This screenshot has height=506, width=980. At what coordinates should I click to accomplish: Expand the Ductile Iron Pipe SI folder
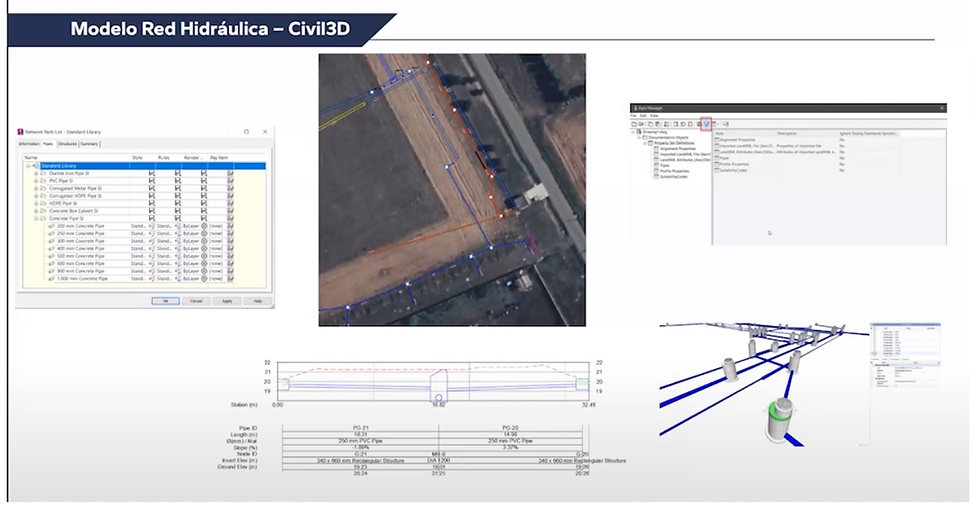click(x=36, y=173)
